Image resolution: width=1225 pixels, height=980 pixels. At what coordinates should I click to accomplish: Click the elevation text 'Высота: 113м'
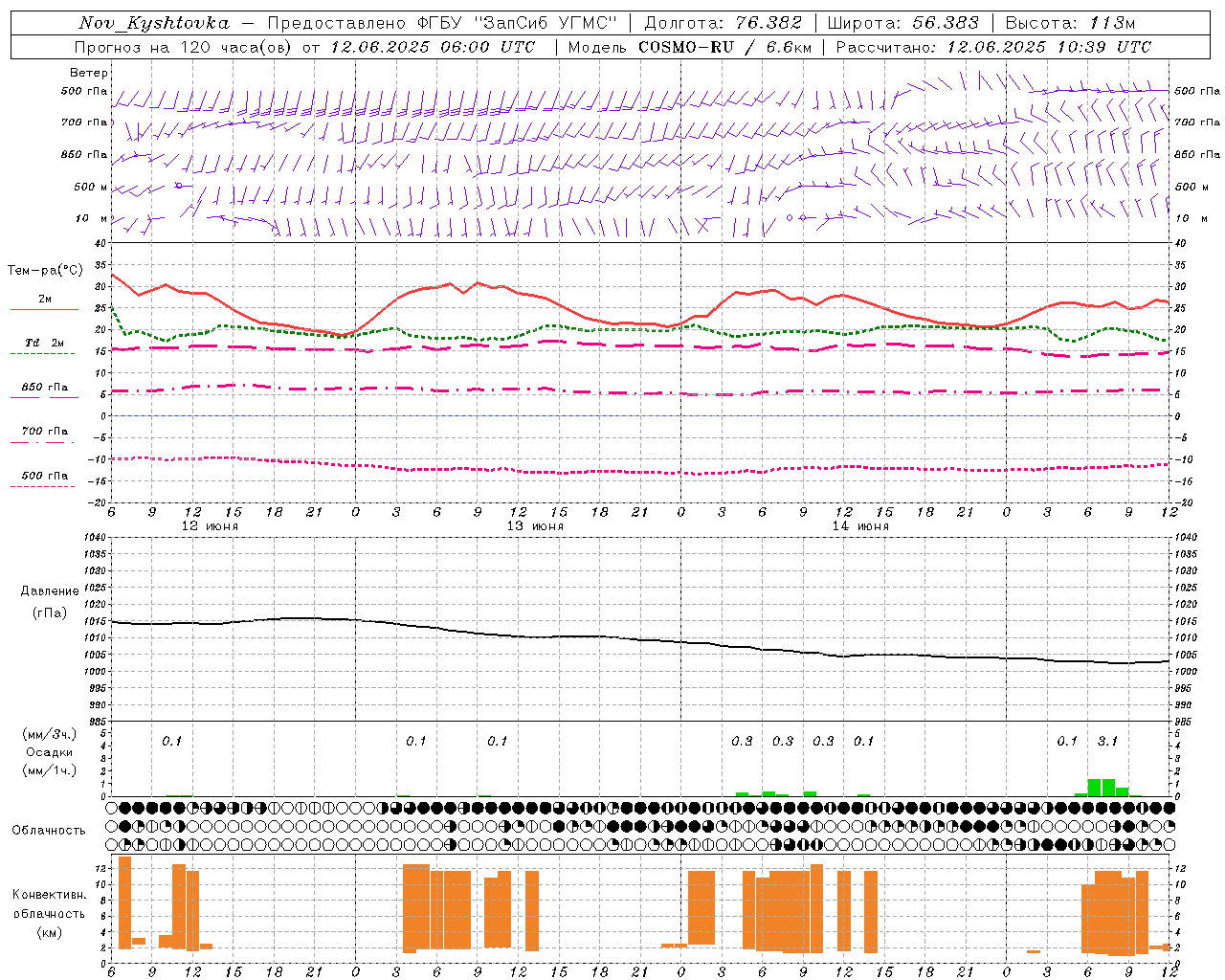click(x=1070, y=23)
